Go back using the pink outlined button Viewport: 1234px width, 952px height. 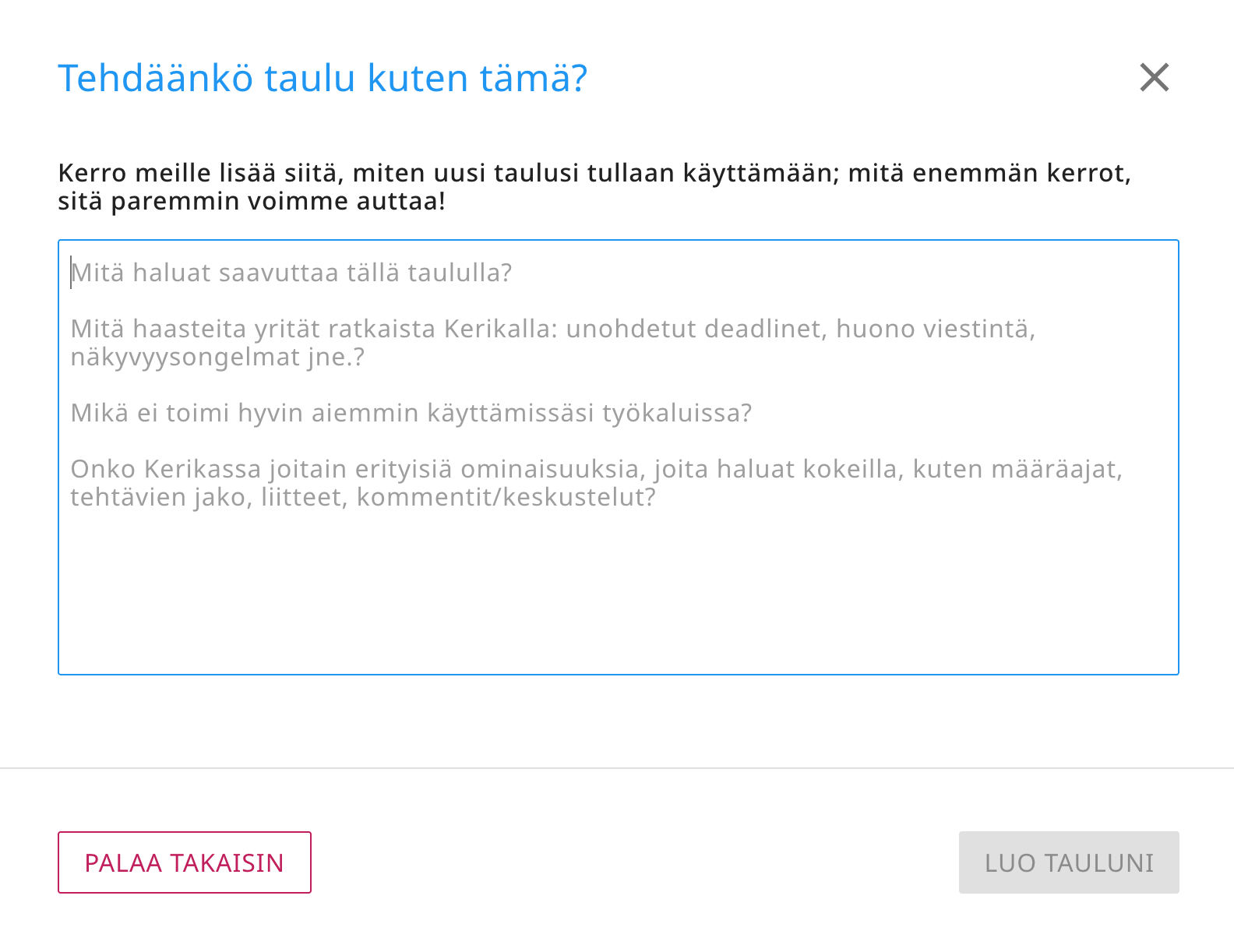(185, 862)
